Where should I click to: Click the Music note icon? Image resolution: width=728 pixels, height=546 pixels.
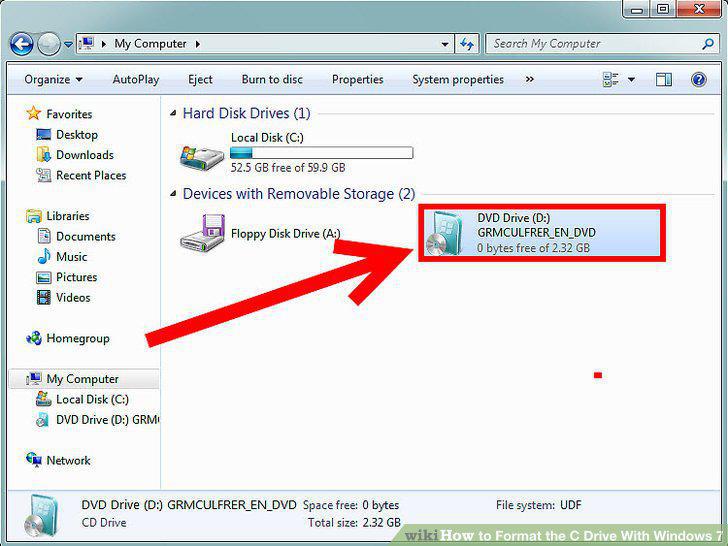click(44, 256)
